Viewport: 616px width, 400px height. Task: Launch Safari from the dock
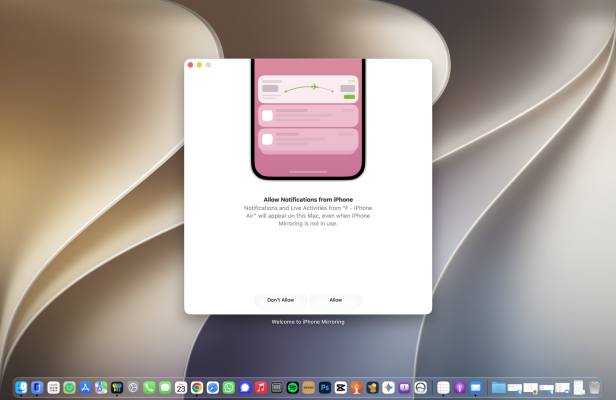[213, 388]
